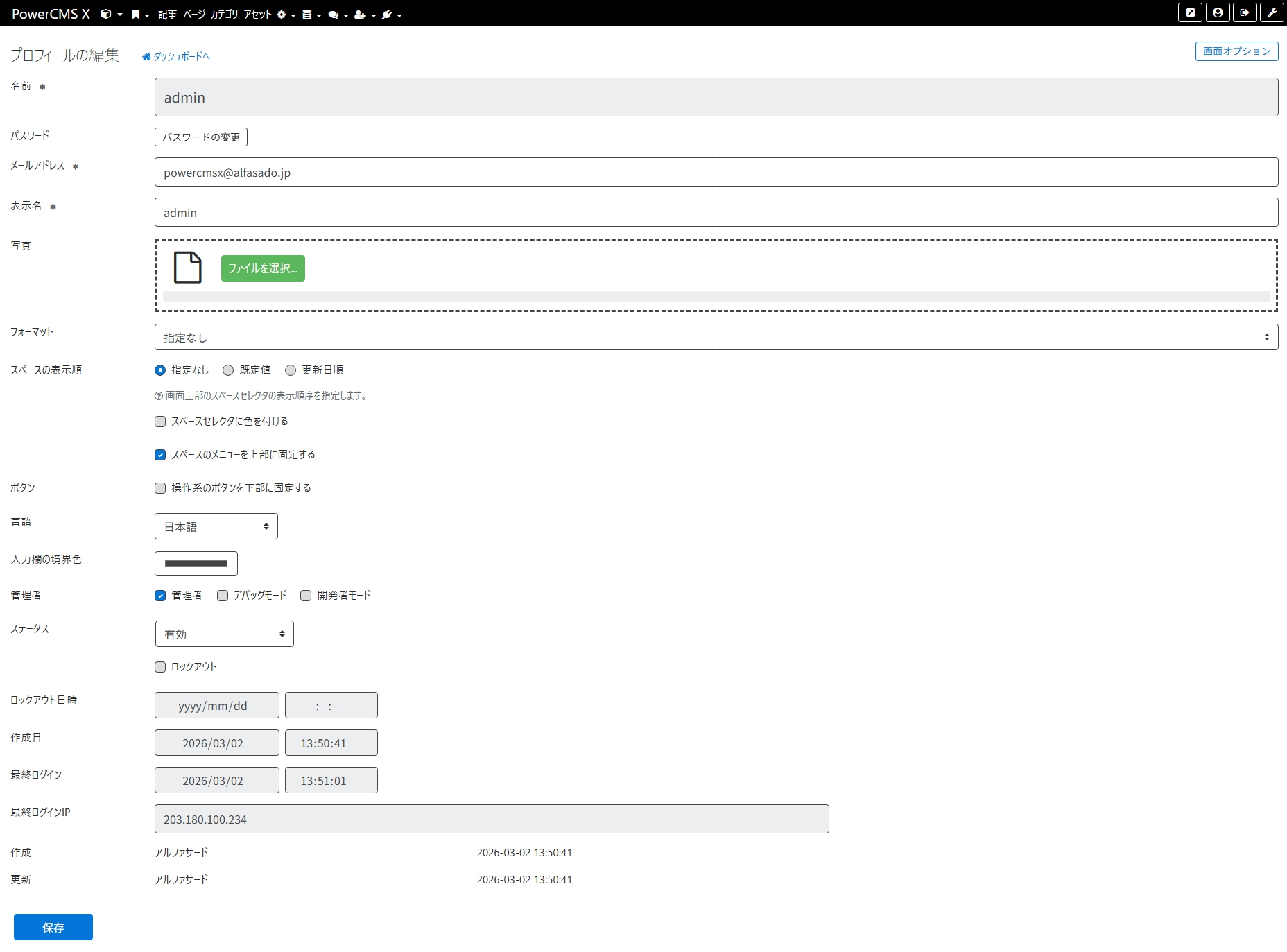Open the 言語 language dropdown
1287x952 pixels.
pyautogui.click(x=216, y=527)
